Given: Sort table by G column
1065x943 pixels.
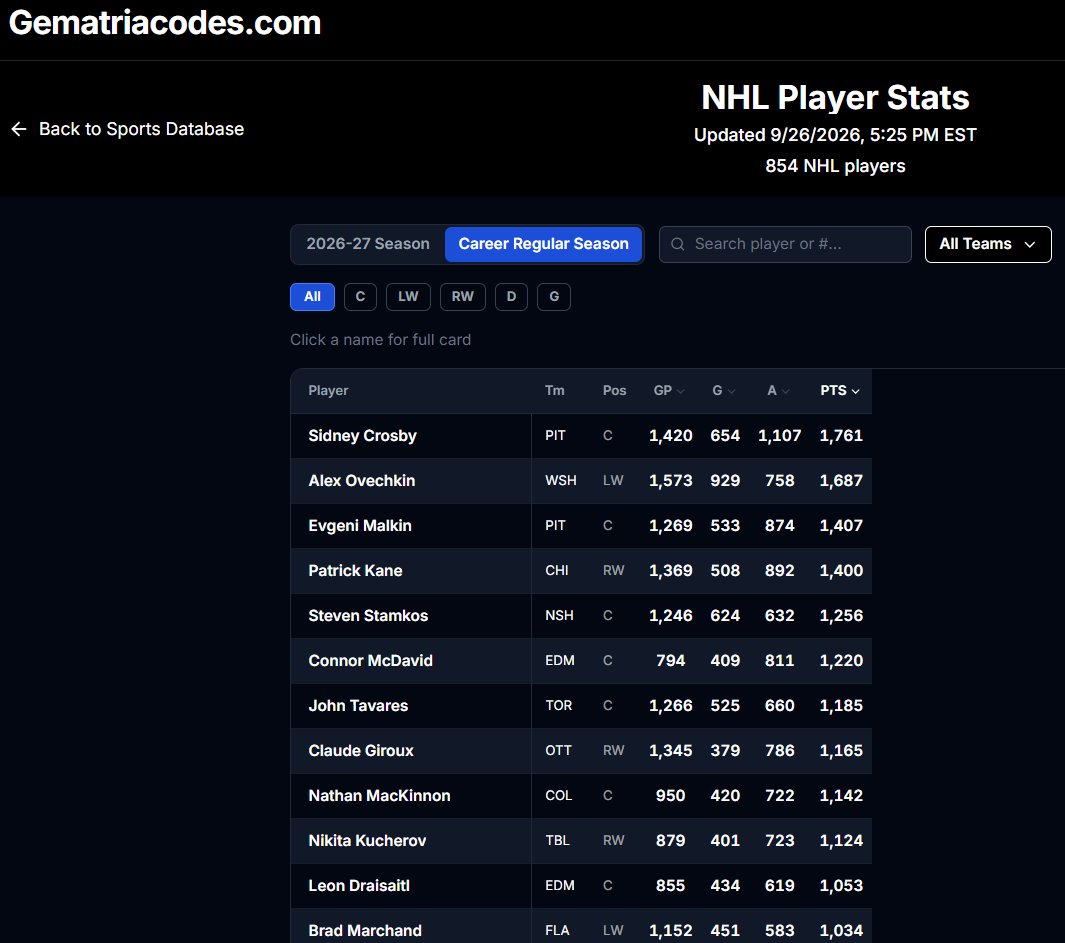Looking at the screenshot, I should (723, 391).
